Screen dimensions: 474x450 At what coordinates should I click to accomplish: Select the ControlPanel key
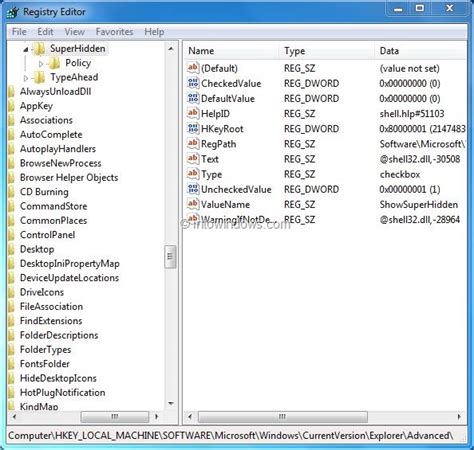click(47, 235)
